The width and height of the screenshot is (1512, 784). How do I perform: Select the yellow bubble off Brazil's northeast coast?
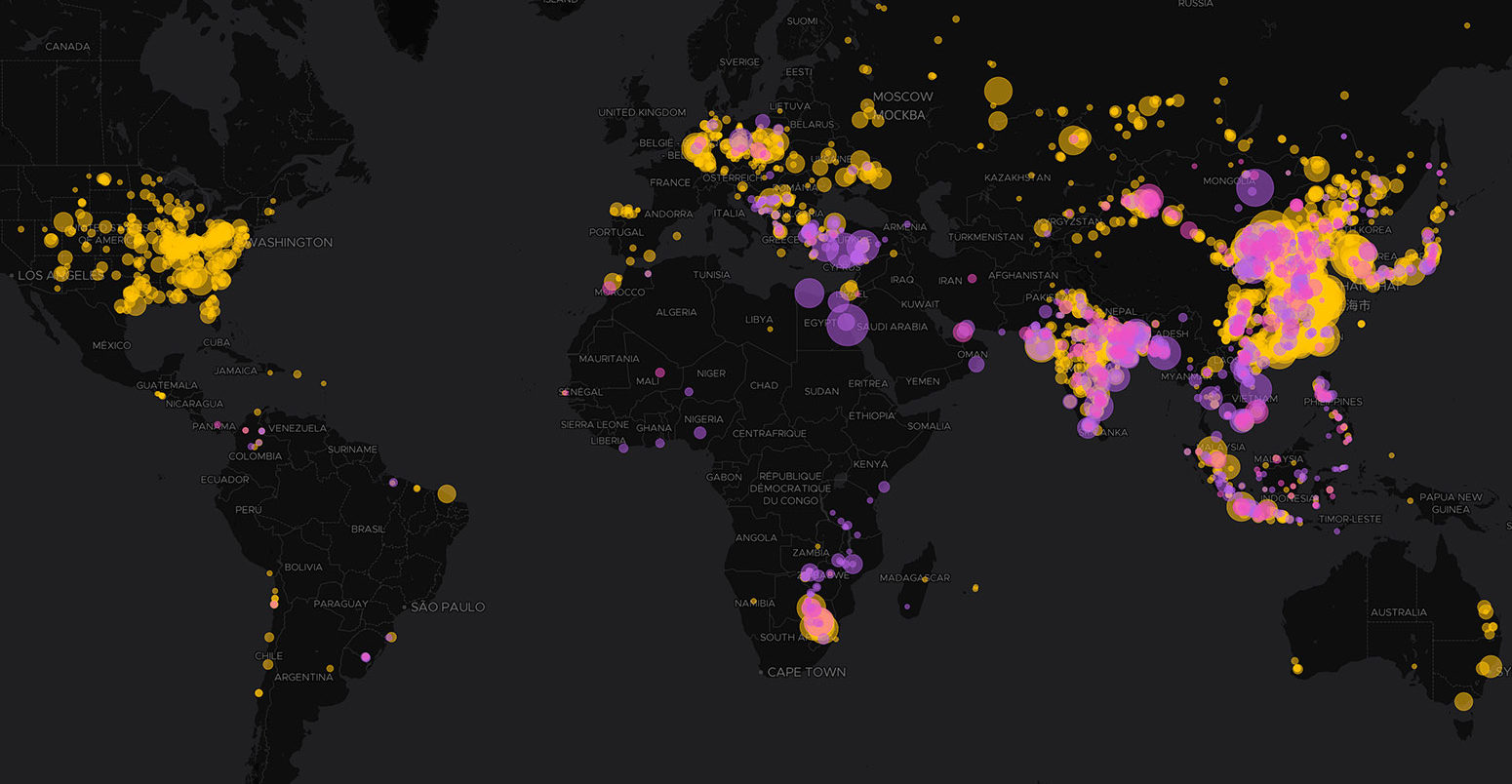point(446,493)
